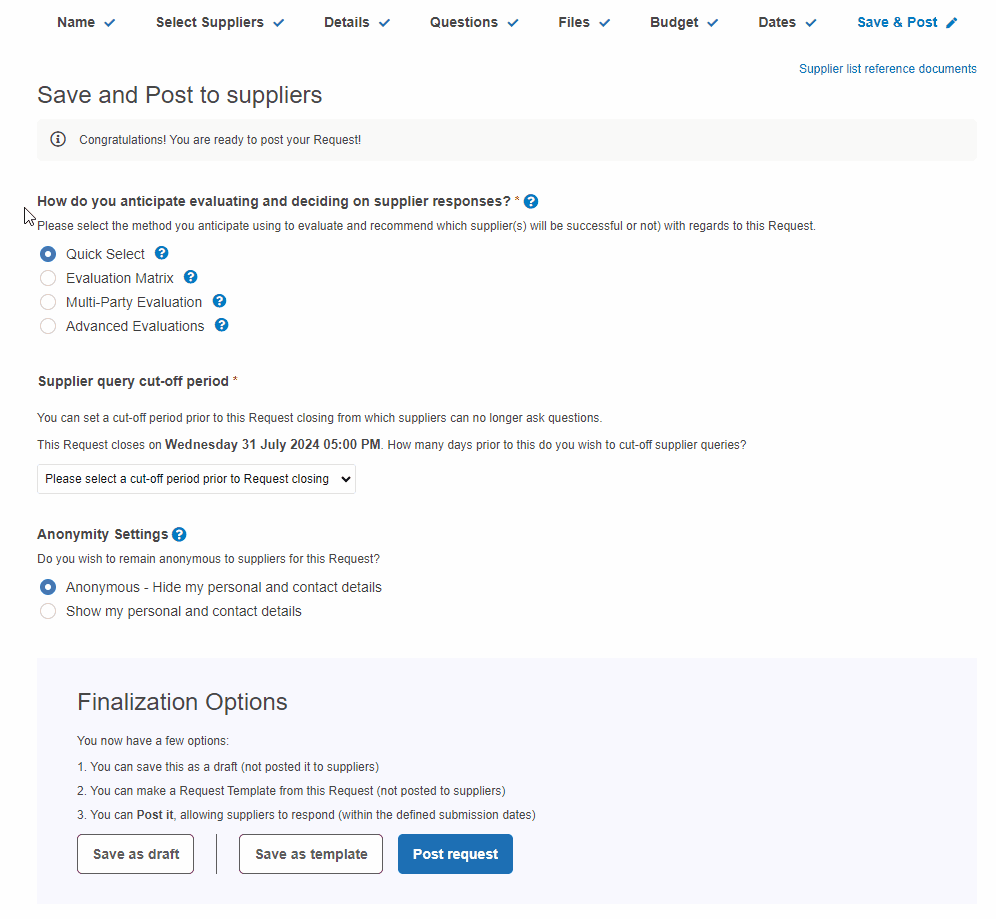Open Supplier list reference documents link
This screenshot has width=996, height=919.
coord(887,69)
